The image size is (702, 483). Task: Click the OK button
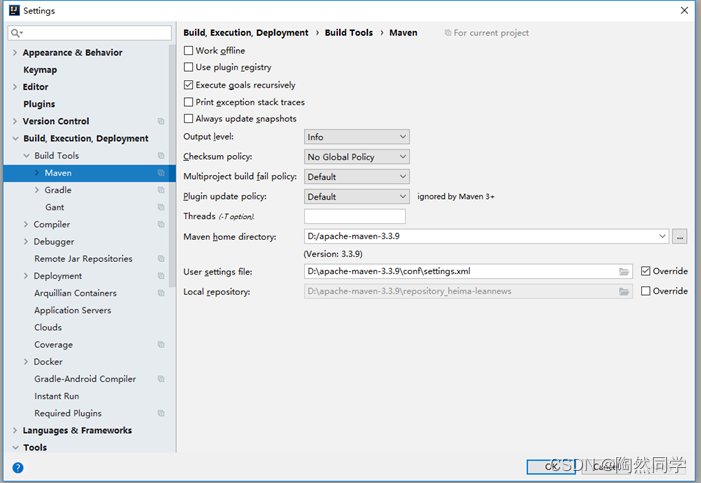pos(551,466)
